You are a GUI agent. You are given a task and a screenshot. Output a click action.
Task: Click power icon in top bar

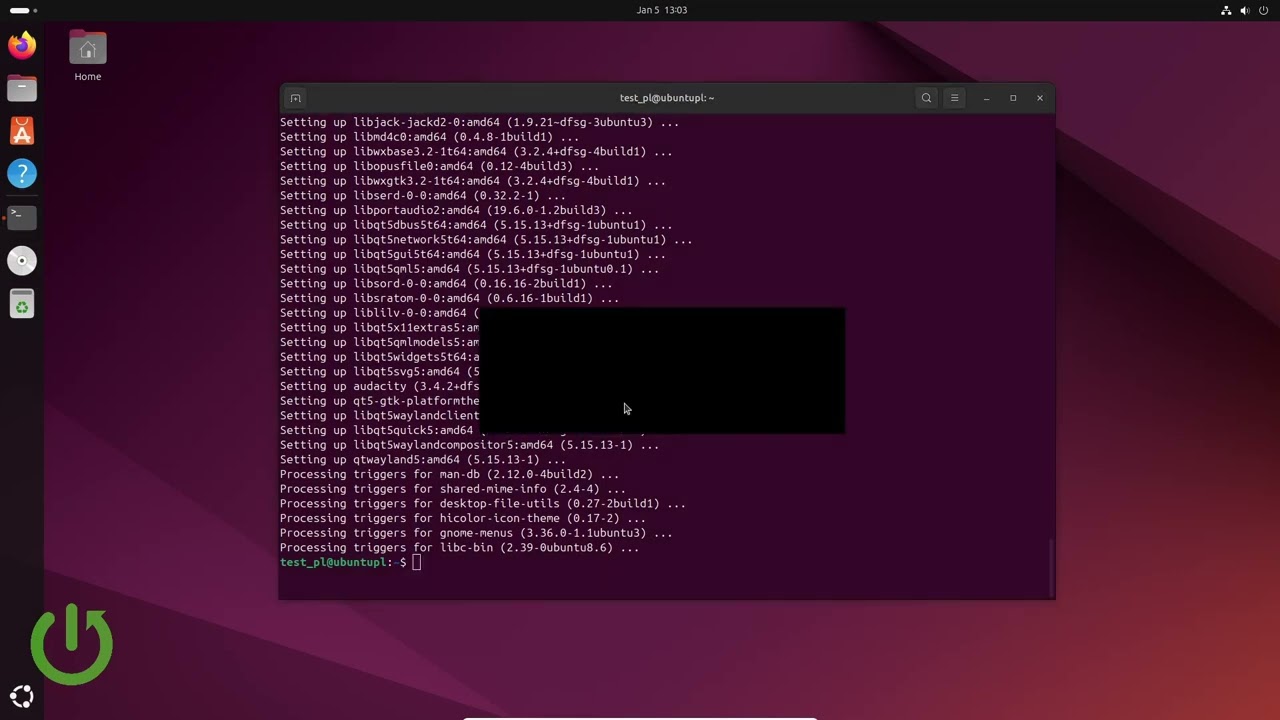(x=1264, y=10)
